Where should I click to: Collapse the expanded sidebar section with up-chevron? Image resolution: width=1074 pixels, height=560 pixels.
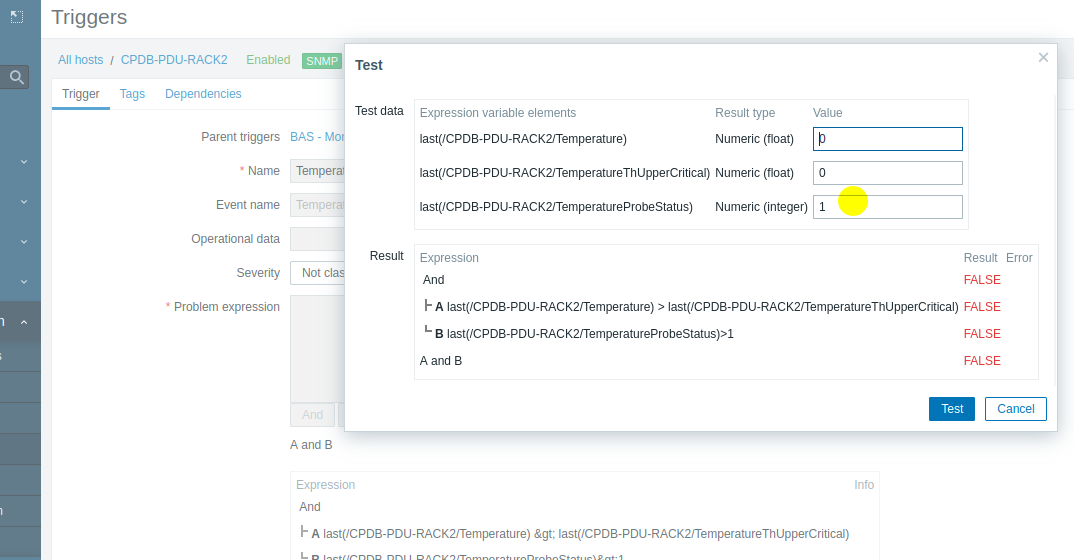24,322
